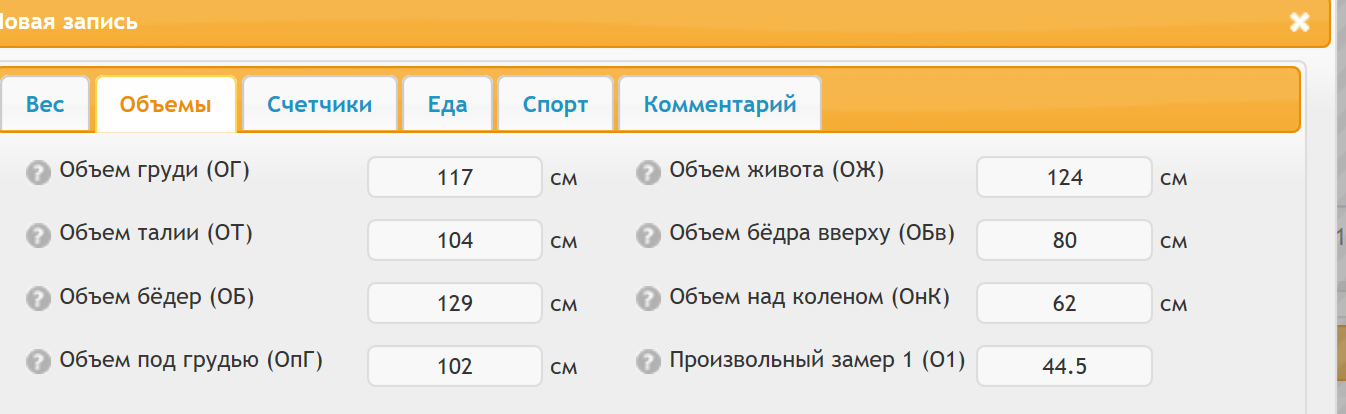Click help icon next to Объем живота (ОЖ)

[648, 172]
